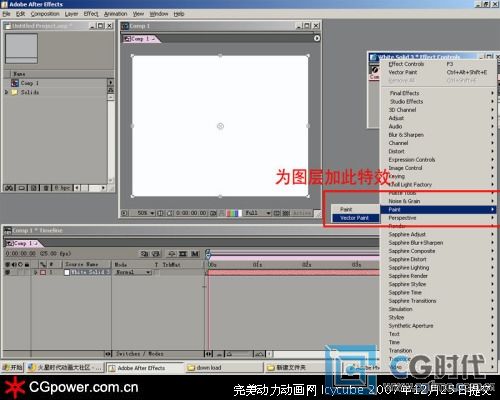Screen dimensions: 500x400
Task: Click the timeline zoom out mountain icon
Action: pos(219,354)
